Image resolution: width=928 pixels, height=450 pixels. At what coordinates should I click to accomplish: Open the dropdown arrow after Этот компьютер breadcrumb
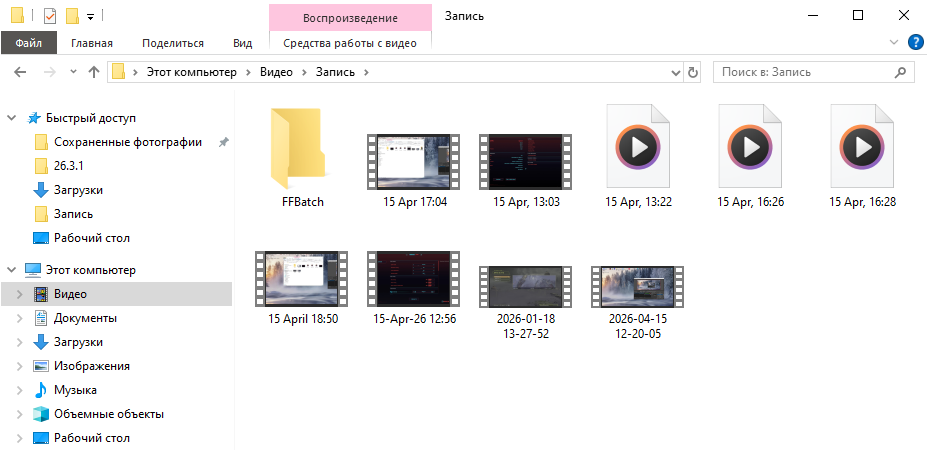(x=249, y=72)
